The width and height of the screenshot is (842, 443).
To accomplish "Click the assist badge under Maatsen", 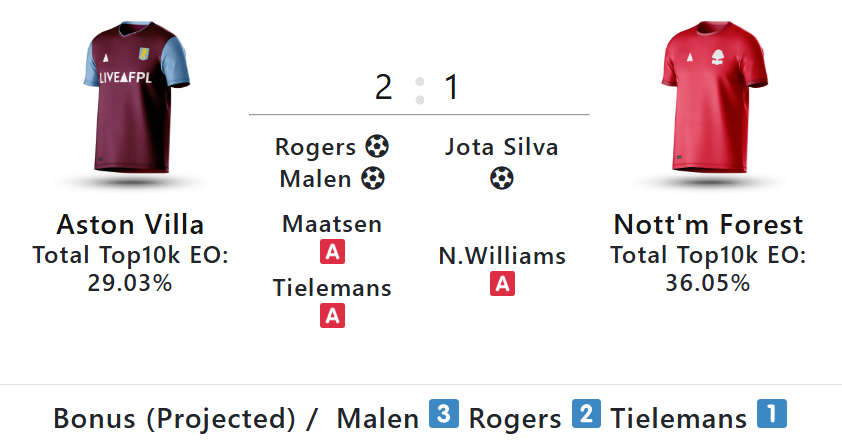I will tap(332, 252).
